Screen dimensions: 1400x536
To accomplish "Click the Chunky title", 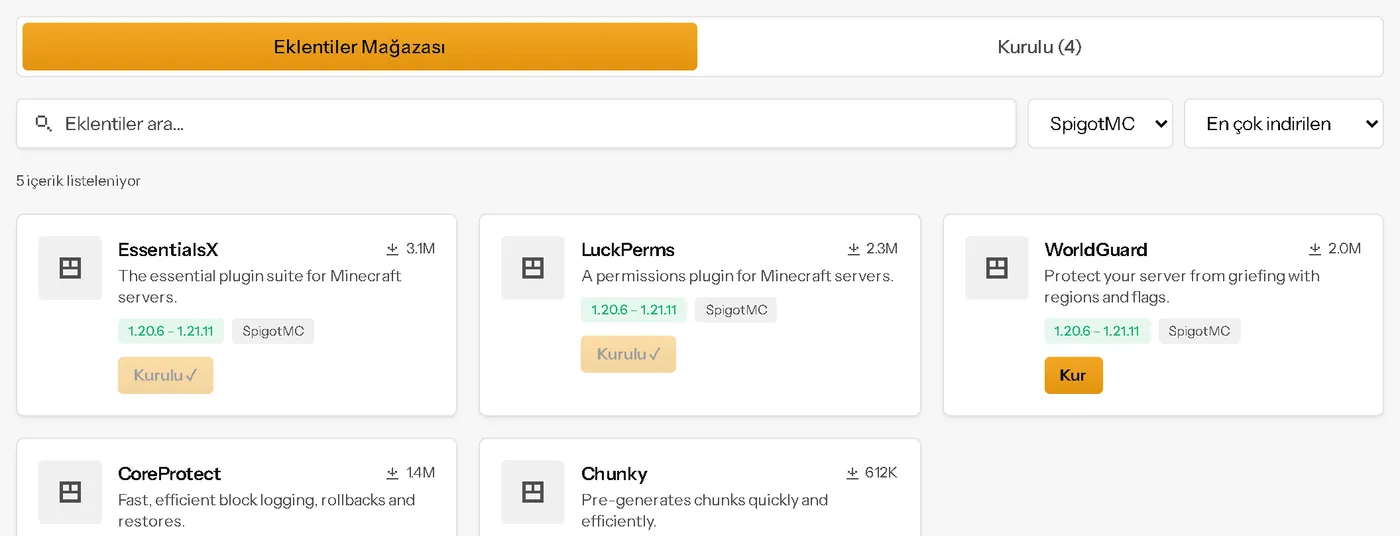I will 614,474.
